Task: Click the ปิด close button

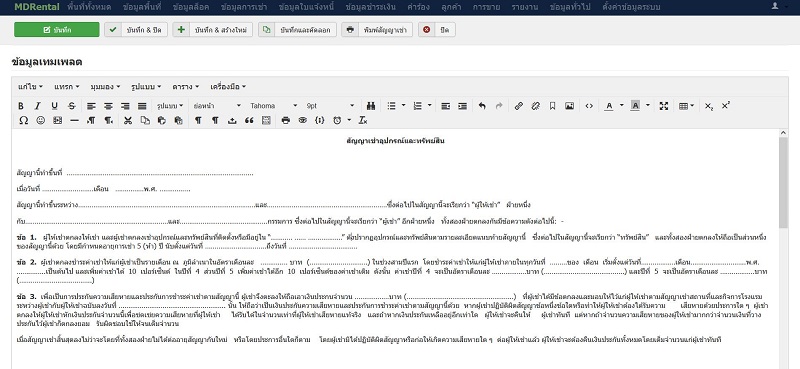Action: [437, 30]
